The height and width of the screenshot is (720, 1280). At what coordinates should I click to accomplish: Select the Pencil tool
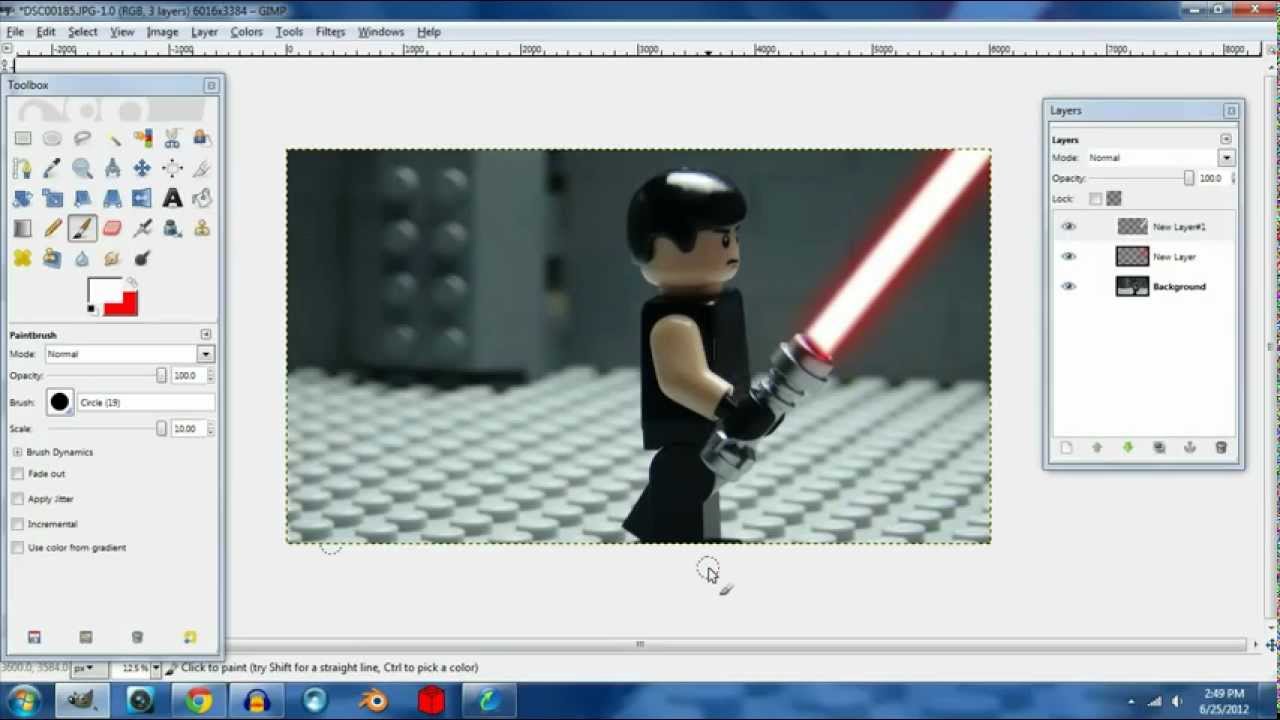click(52, 228)
